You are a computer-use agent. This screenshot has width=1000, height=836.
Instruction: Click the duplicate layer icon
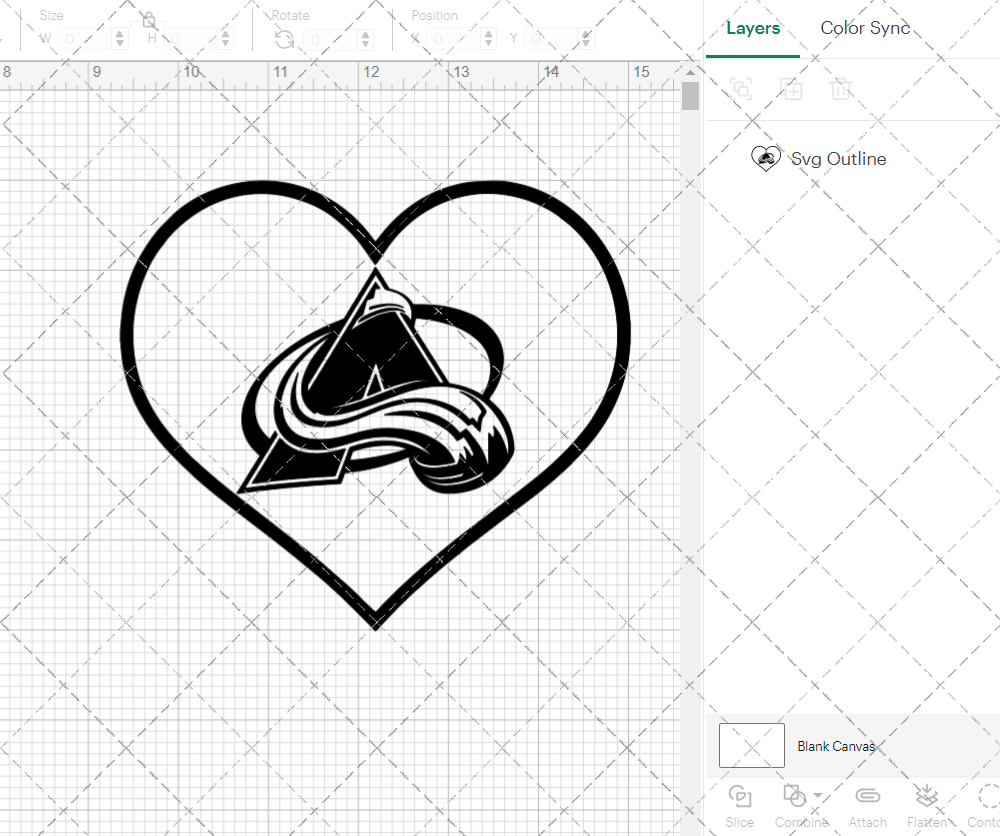(792, 89)
